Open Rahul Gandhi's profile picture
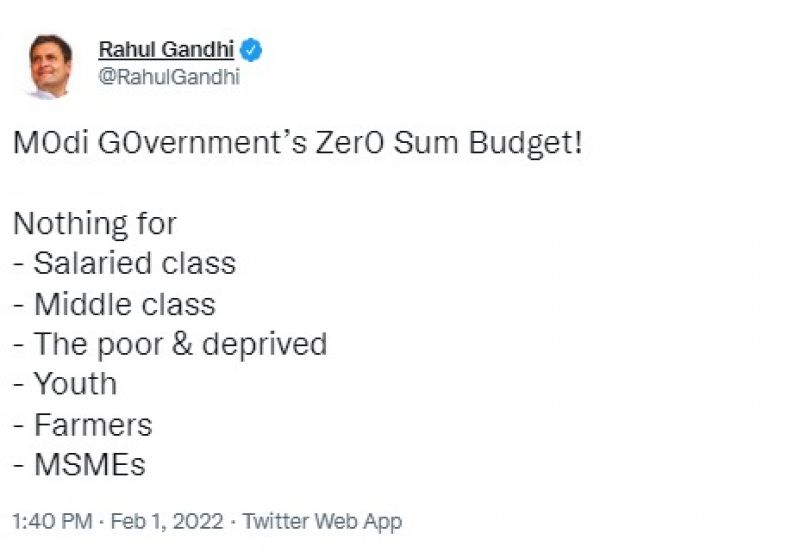 click(x=50, y=65)
